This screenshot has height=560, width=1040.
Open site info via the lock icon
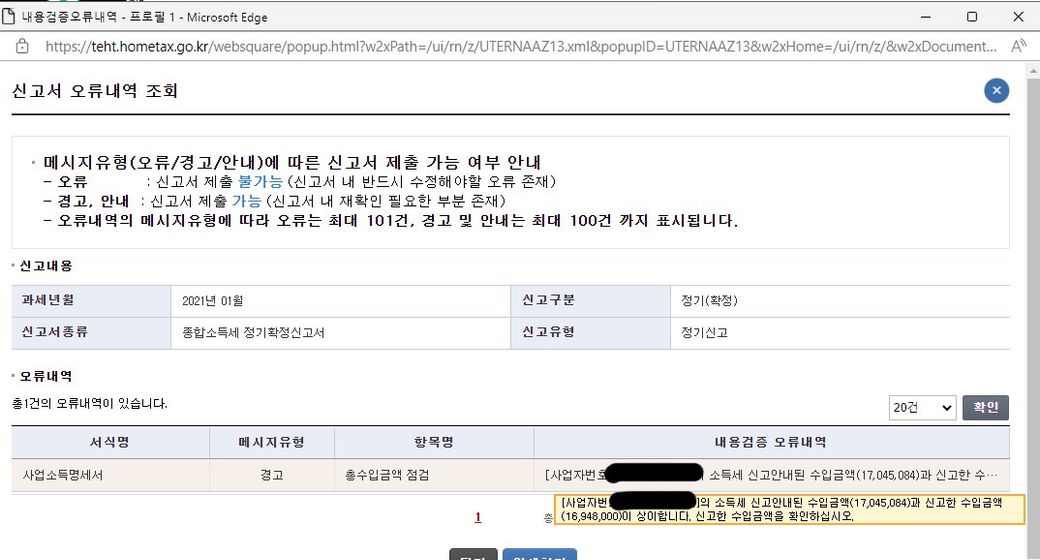22,46
